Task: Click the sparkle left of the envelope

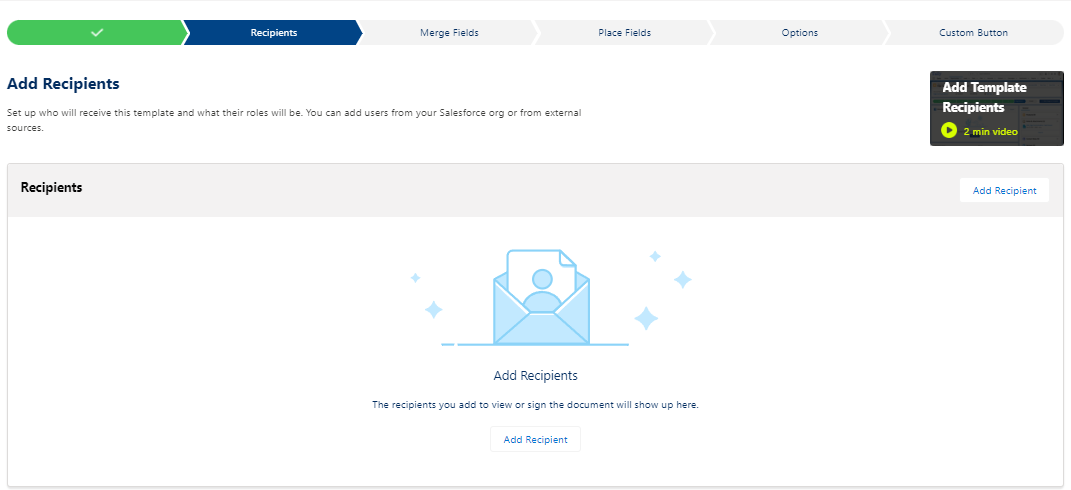Action: click(433, 310)
